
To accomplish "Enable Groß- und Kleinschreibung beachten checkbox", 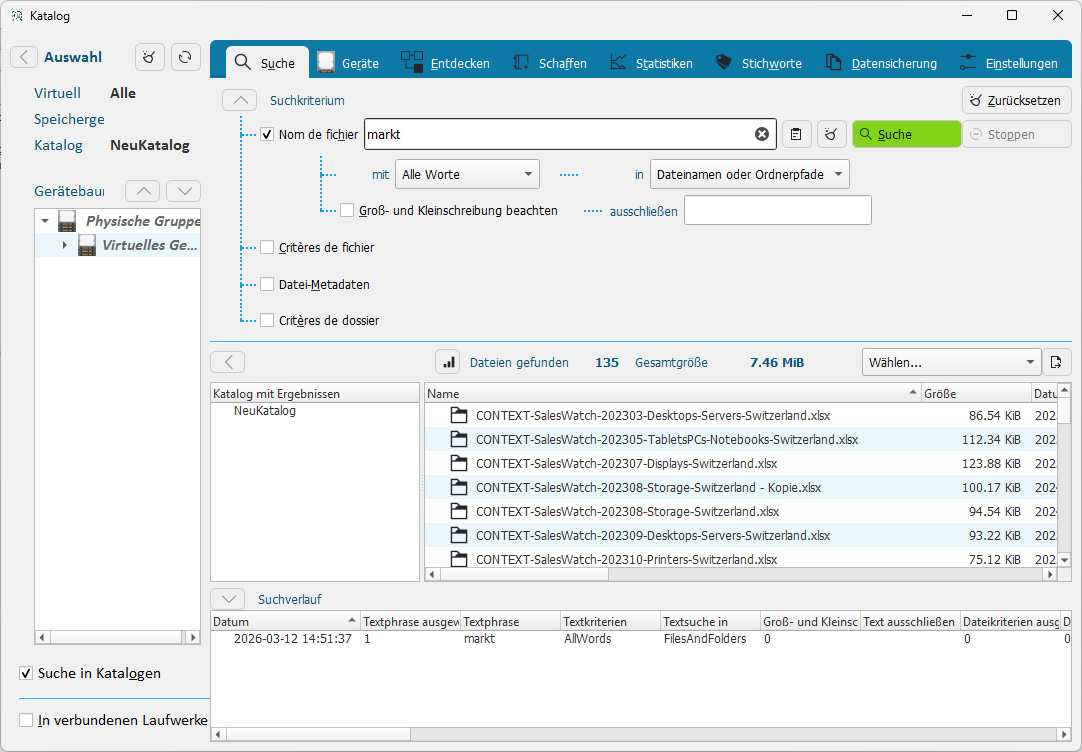I will [347, 210].
